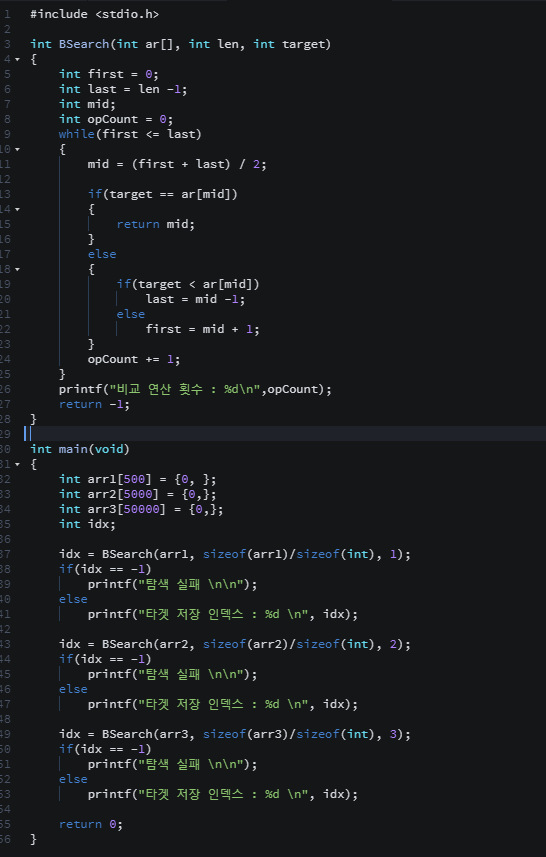Click the idx = BSearch(arr3, ...) call
Screen dimensions: 546x857
click(234, 735)
